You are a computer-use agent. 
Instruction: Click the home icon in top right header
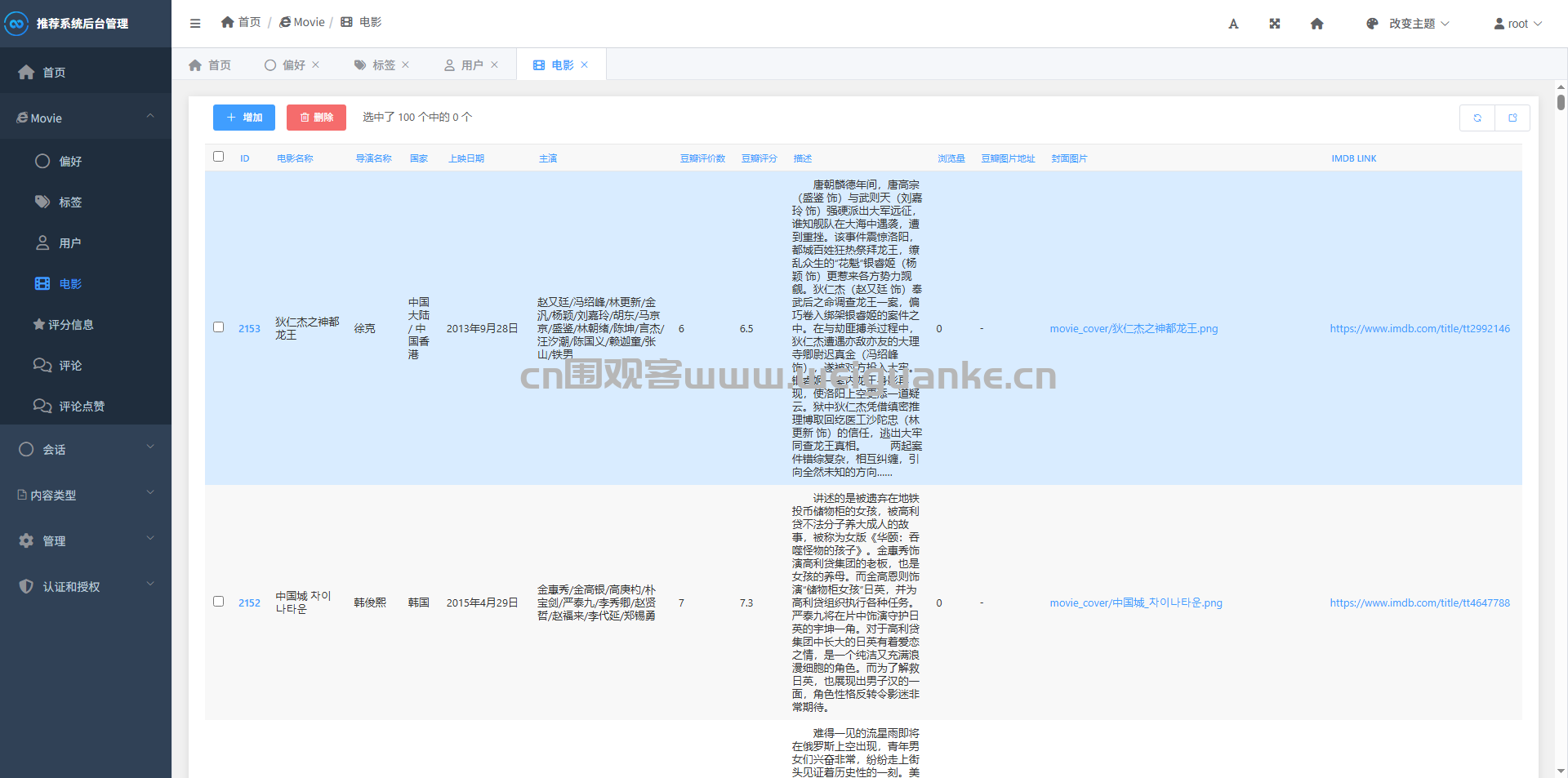pos(1316,24)
